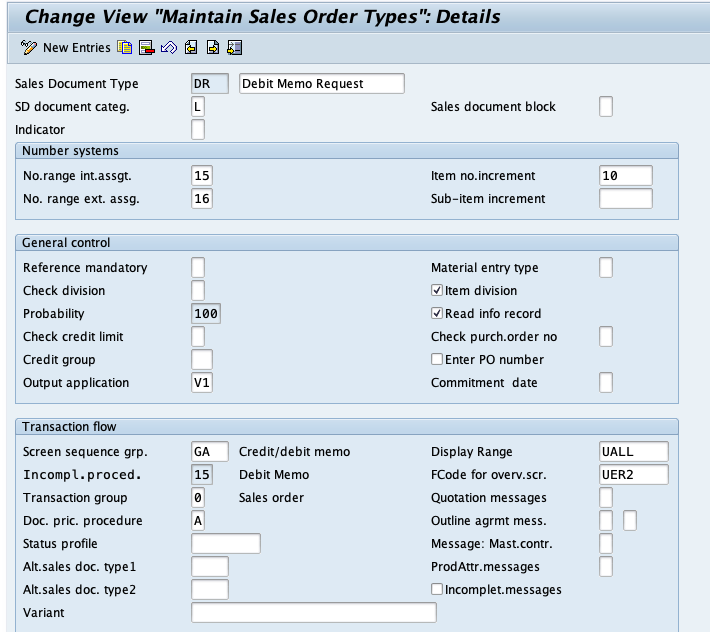Click the New Entries pencil icon
Image resolution: width=710 pixels, height=632 pixels.
29,48
